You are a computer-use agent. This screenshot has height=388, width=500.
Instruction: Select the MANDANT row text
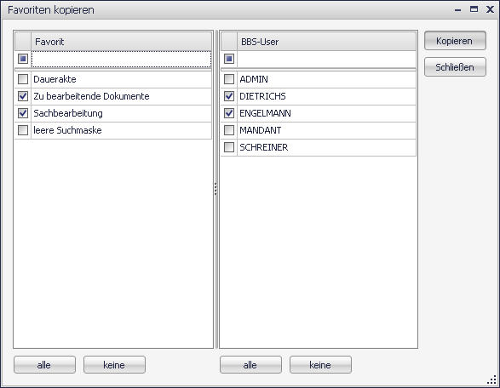(260, 130)
